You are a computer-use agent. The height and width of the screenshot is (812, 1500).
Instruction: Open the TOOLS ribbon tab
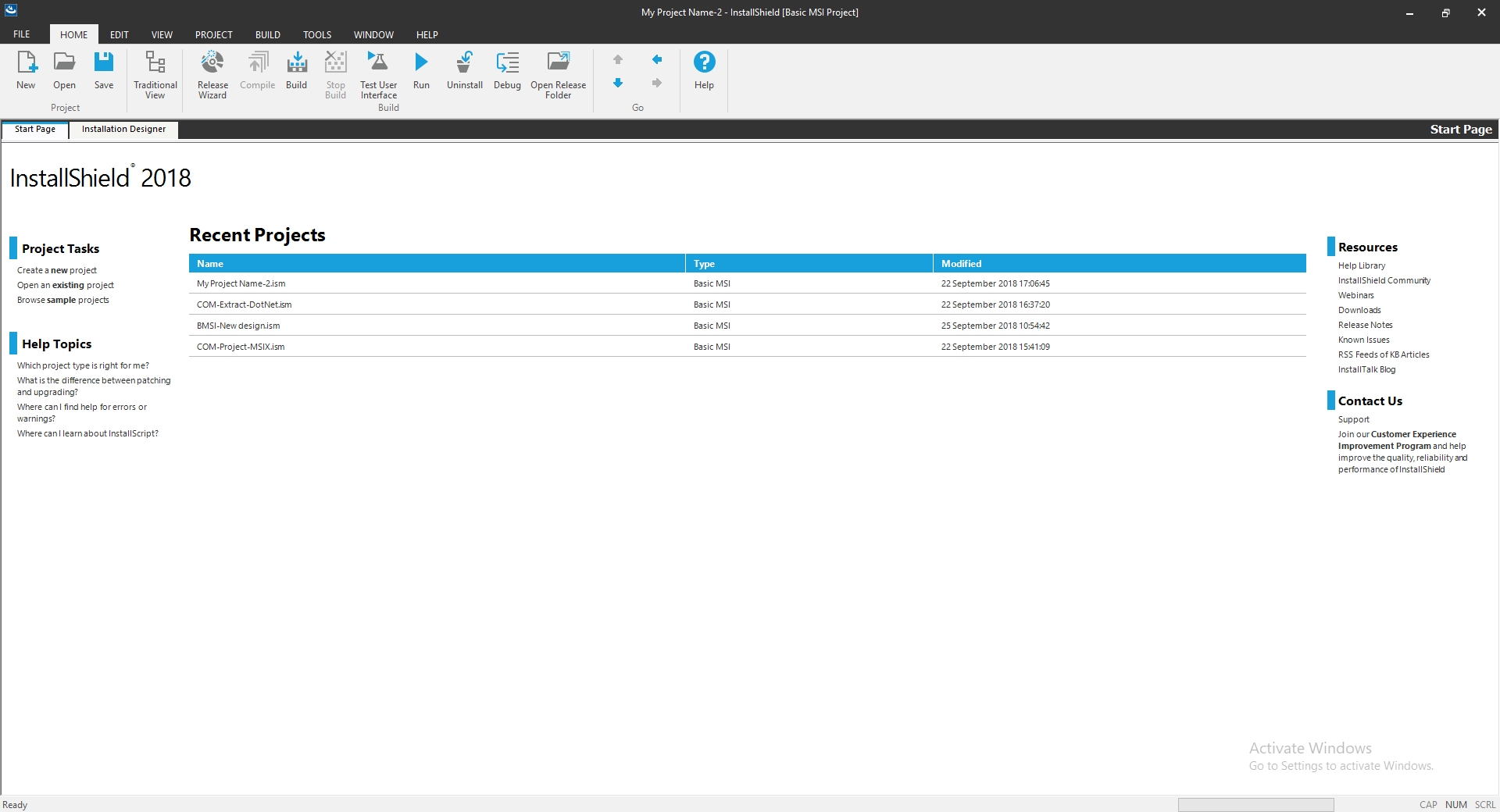(x=317, y=34)
